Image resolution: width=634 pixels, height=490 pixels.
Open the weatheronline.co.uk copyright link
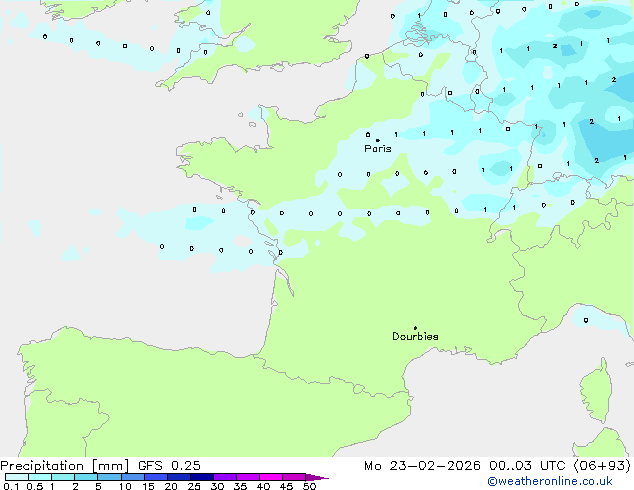(550, 481)
